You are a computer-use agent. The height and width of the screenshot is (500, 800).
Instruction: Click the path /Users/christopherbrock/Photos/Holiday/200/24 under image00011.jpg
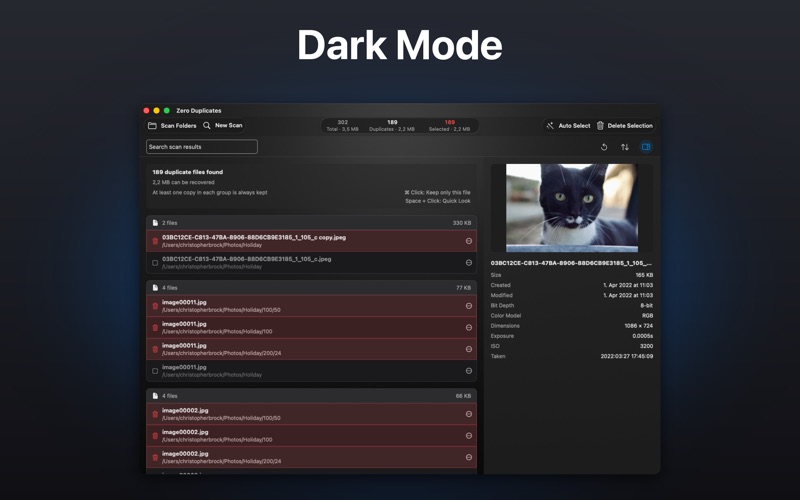click(x=221, y=353)
